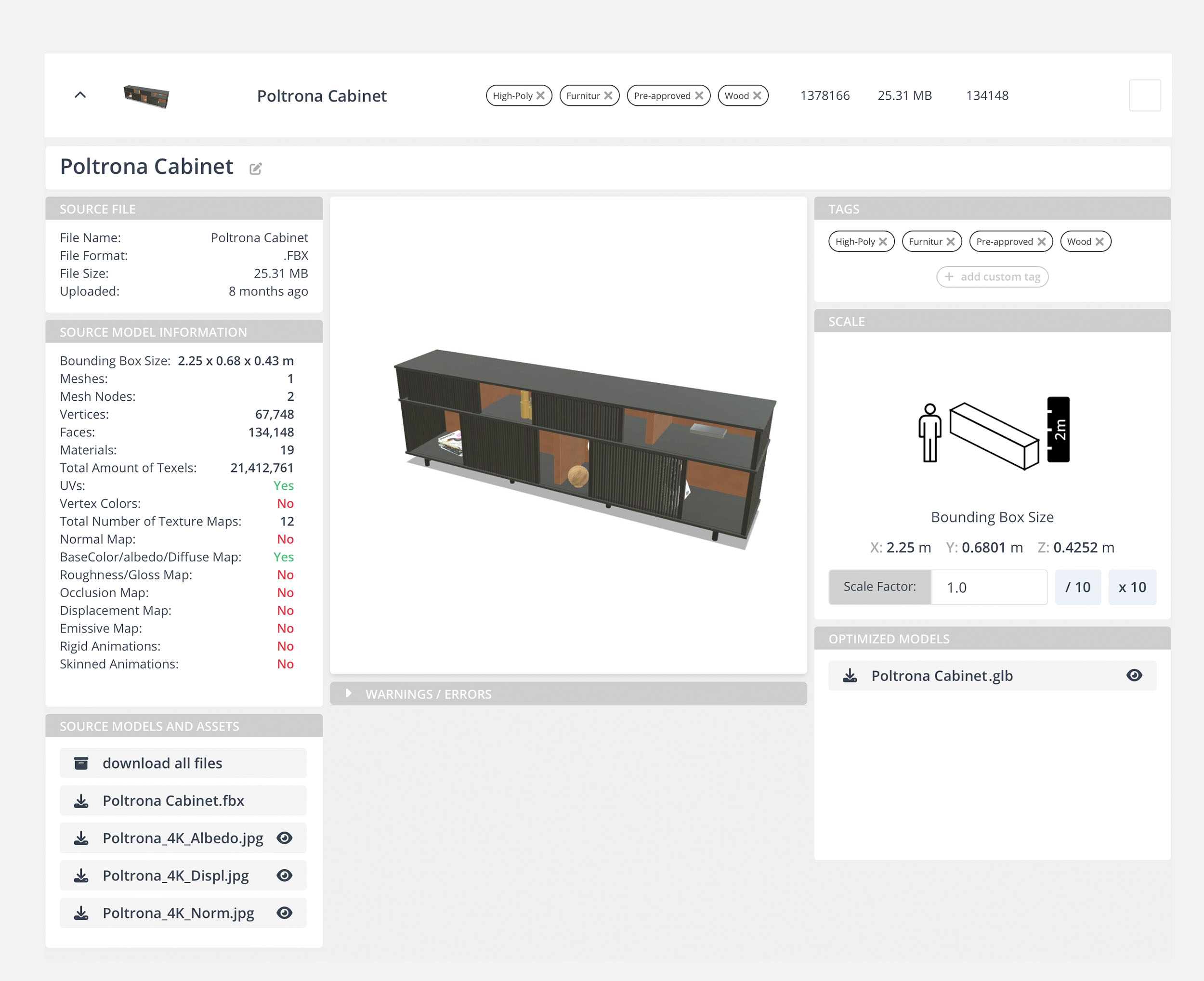The height and width of the screenshot is (981, 1204).
Task: Click the Faces value 134,148
Action: coord(271,432)
